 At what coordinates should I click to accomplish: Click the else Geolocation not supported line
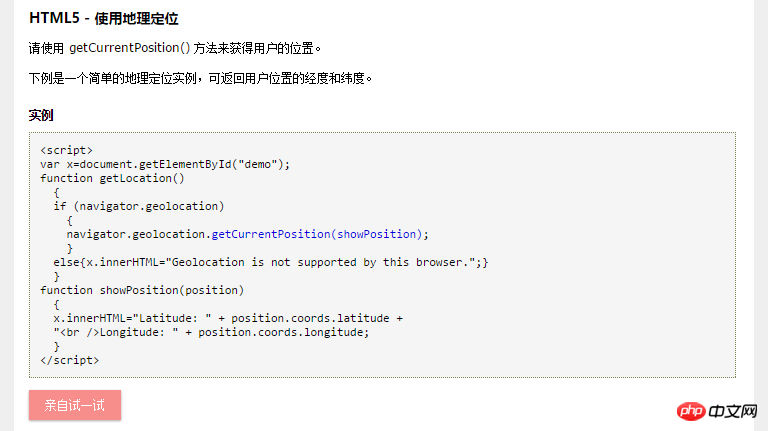click(x=271, y=262)
